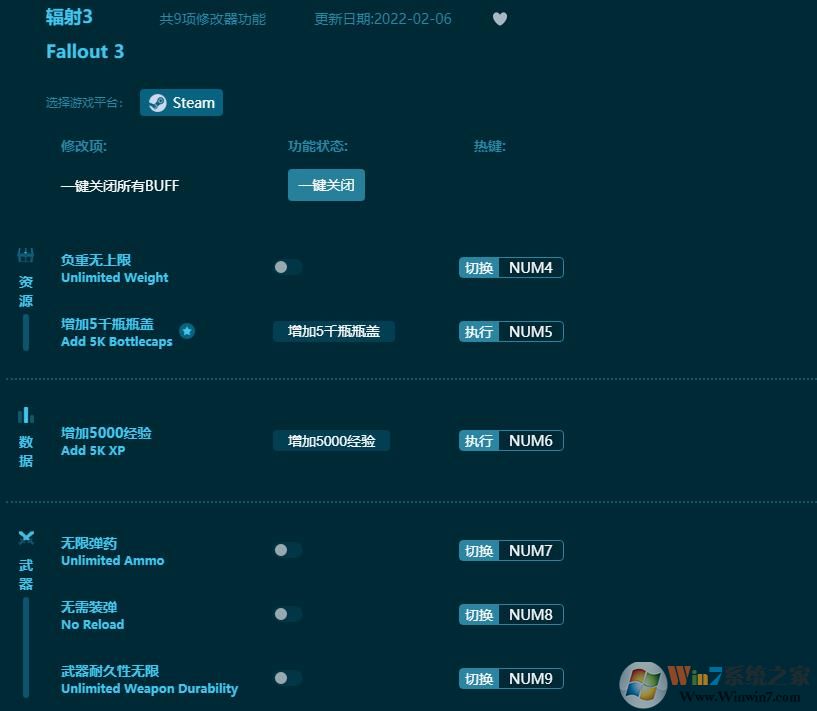The height and width of the screenshot is (711, 817).
Task: Click the 增加5000经验 action button
Action: pos(331,441)
